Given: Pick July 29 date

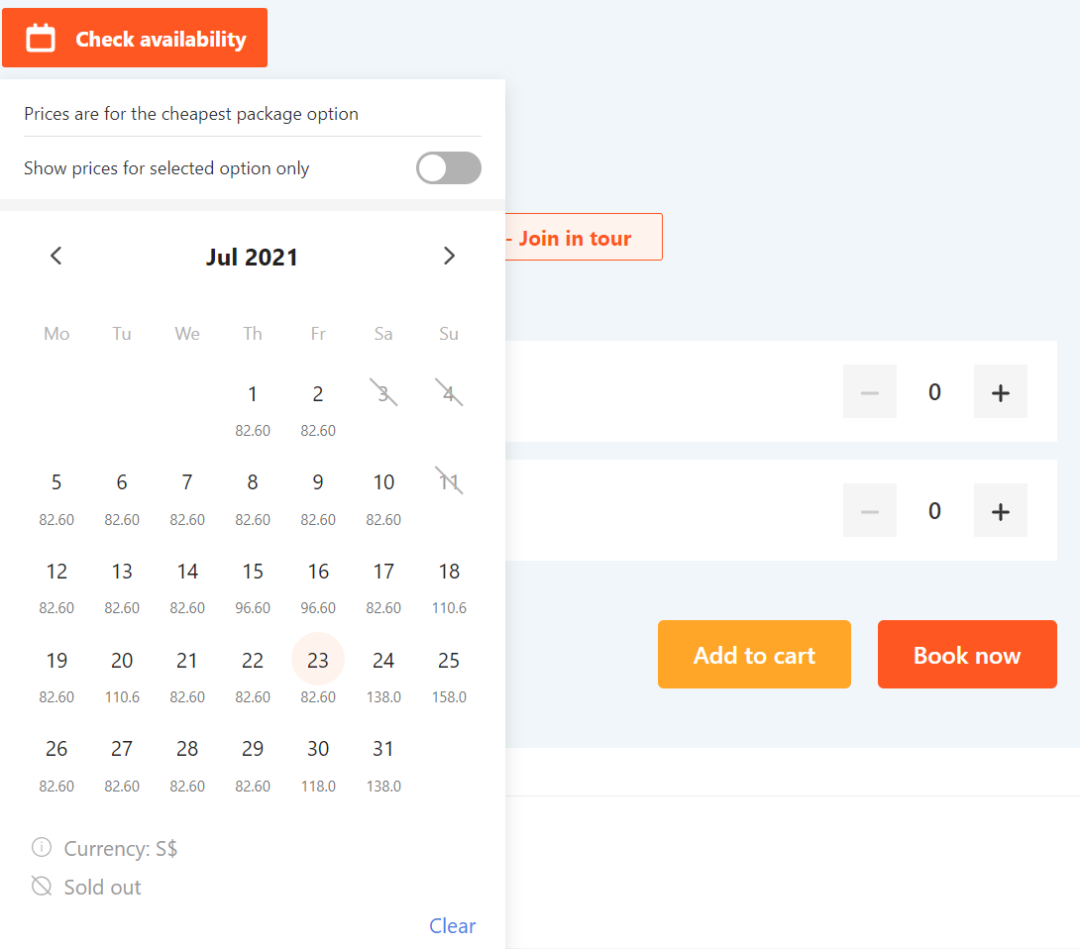Looking at the screenshot, I should [x=253, y=765].
